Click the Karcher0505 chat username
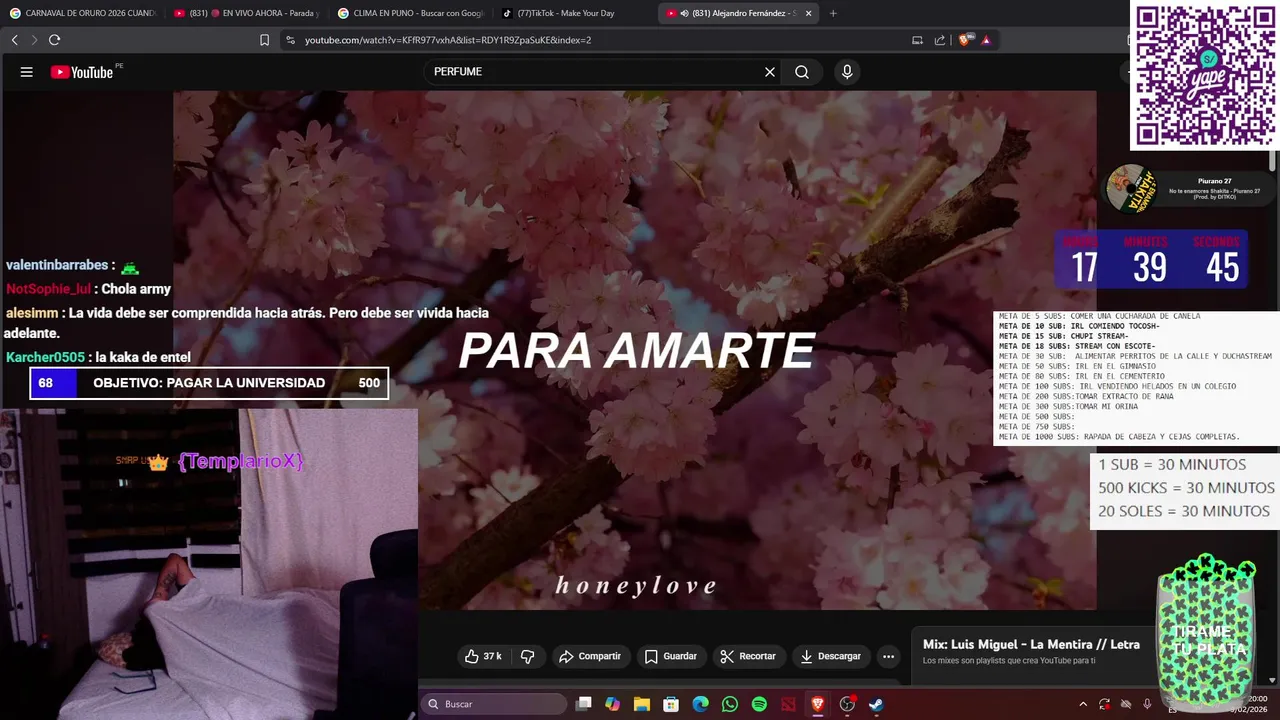Viewport: 1280px width, 720px height. click(45, 357)
